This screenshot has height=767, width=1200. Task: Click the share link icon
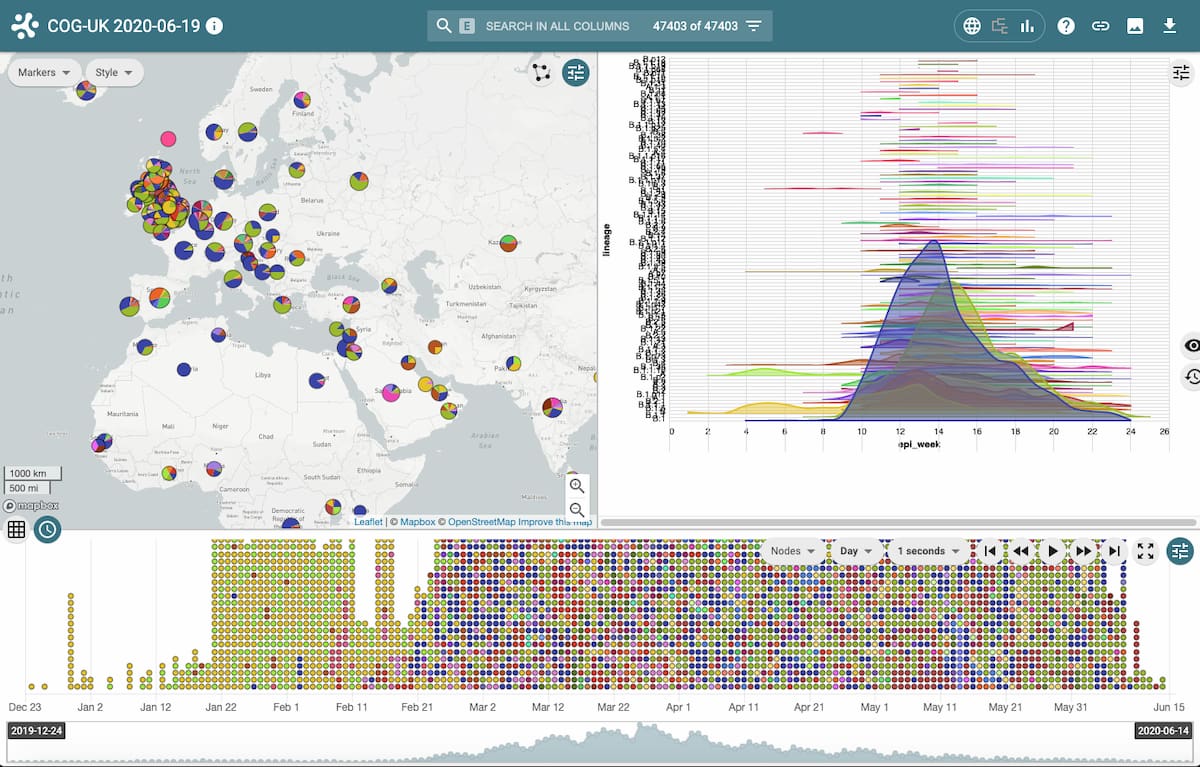coord(1100,26)
